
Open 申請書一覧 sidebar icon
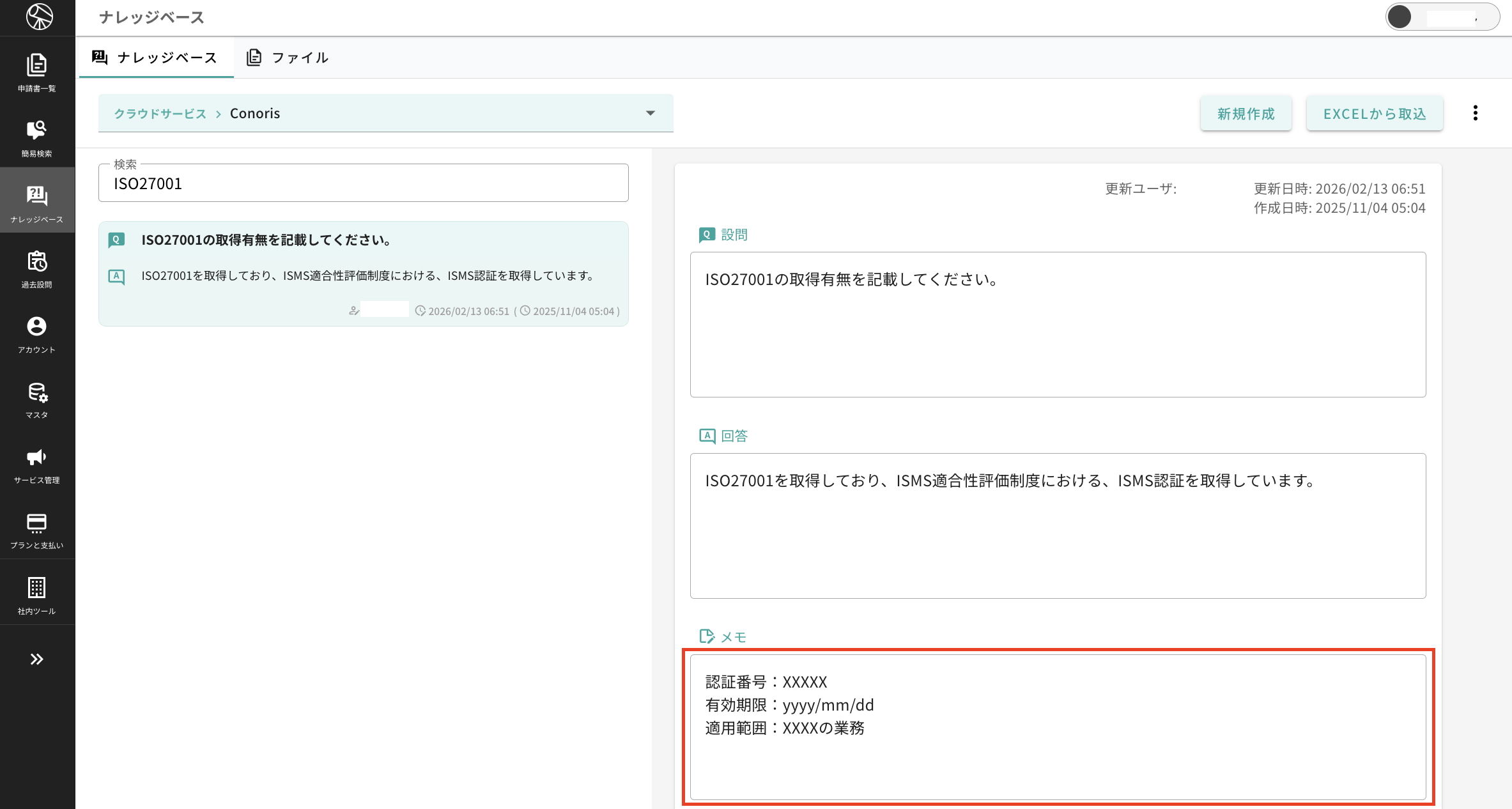coord(37,72)
